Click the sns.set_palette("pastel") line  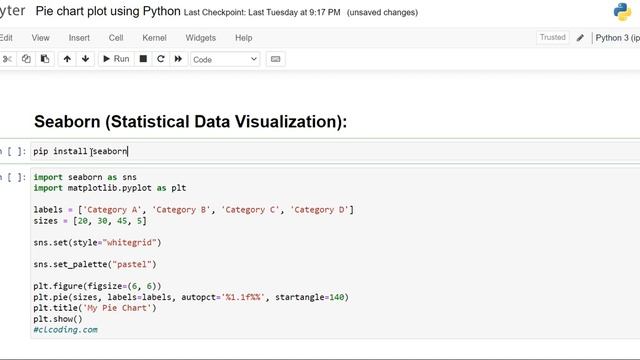95,264
